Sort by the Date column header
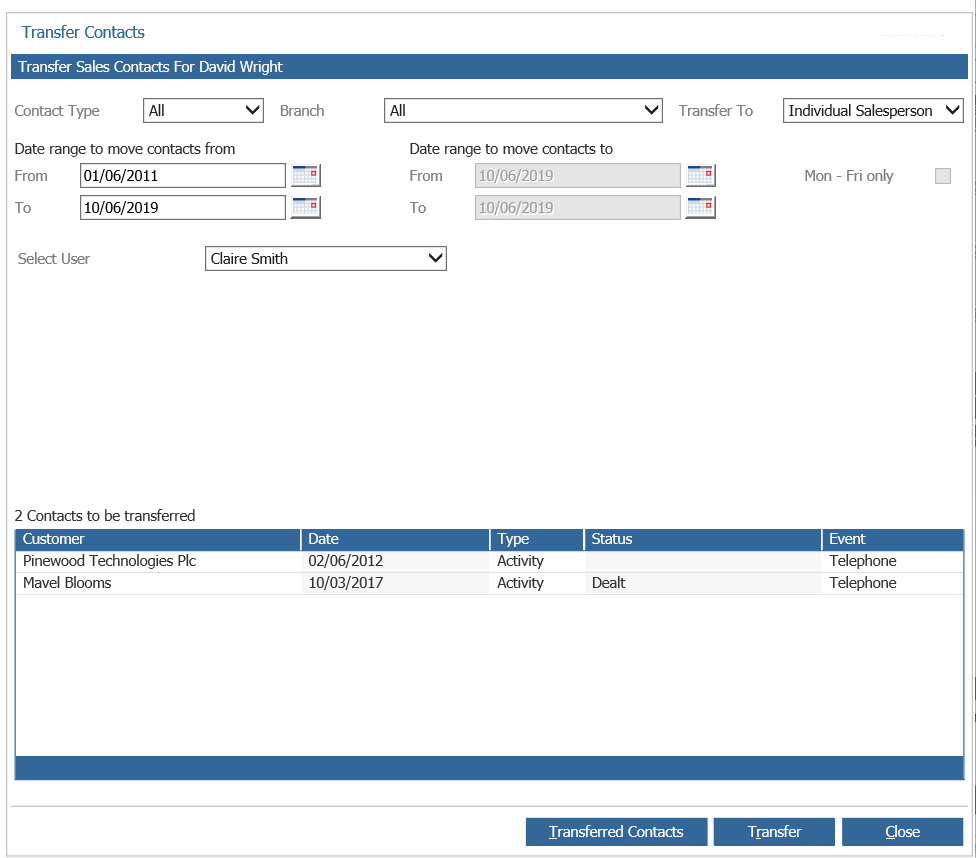 click(395, 539)
